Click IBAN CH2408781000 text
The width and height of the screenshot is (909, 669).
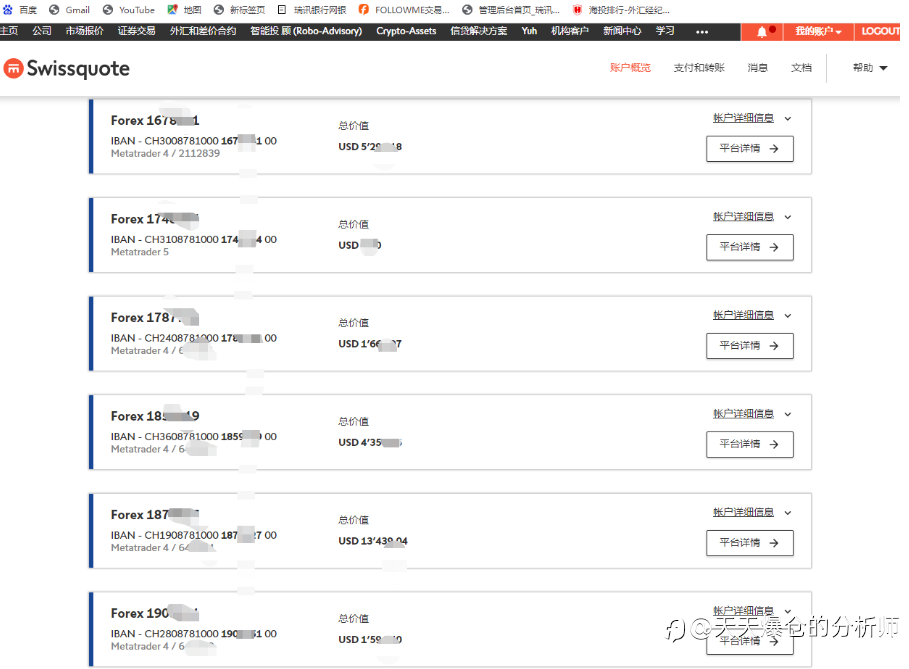pos(194,338)
